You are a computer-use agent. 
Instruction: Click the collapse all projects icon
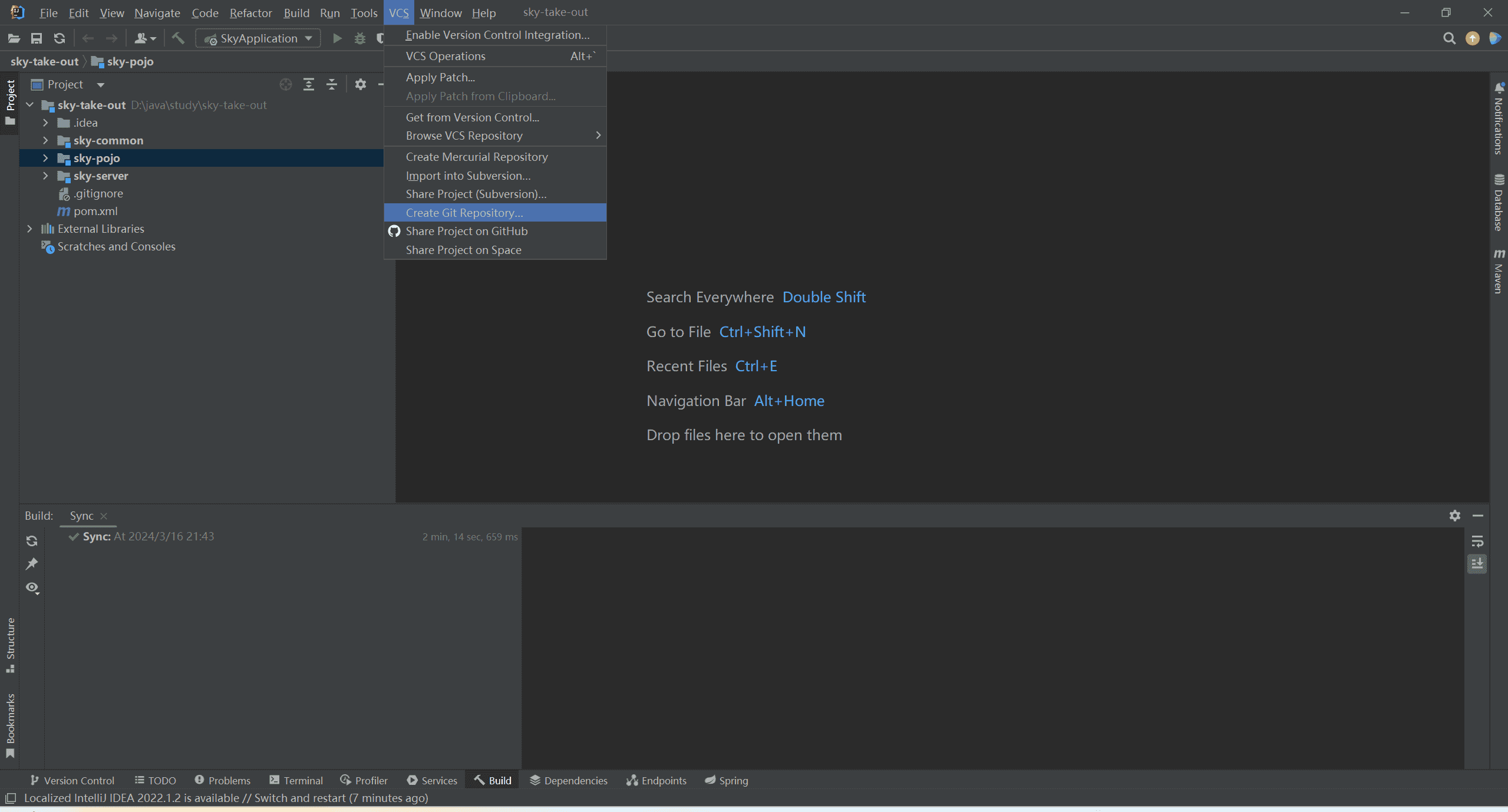tap(333, 84)
